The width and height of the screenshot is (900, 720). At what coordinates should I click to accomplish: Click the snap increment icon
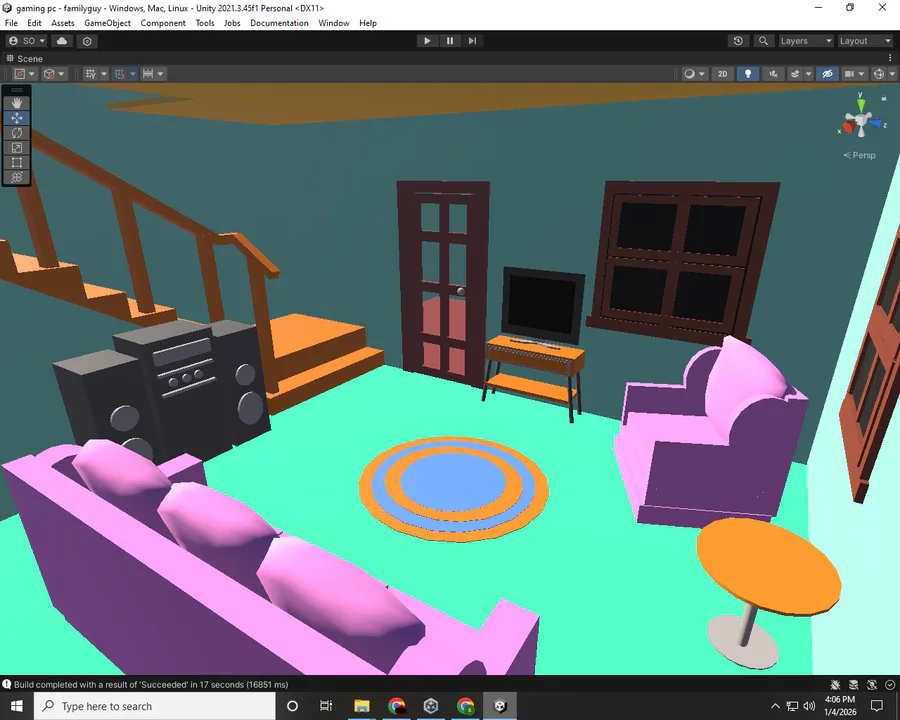click(148, 73)
